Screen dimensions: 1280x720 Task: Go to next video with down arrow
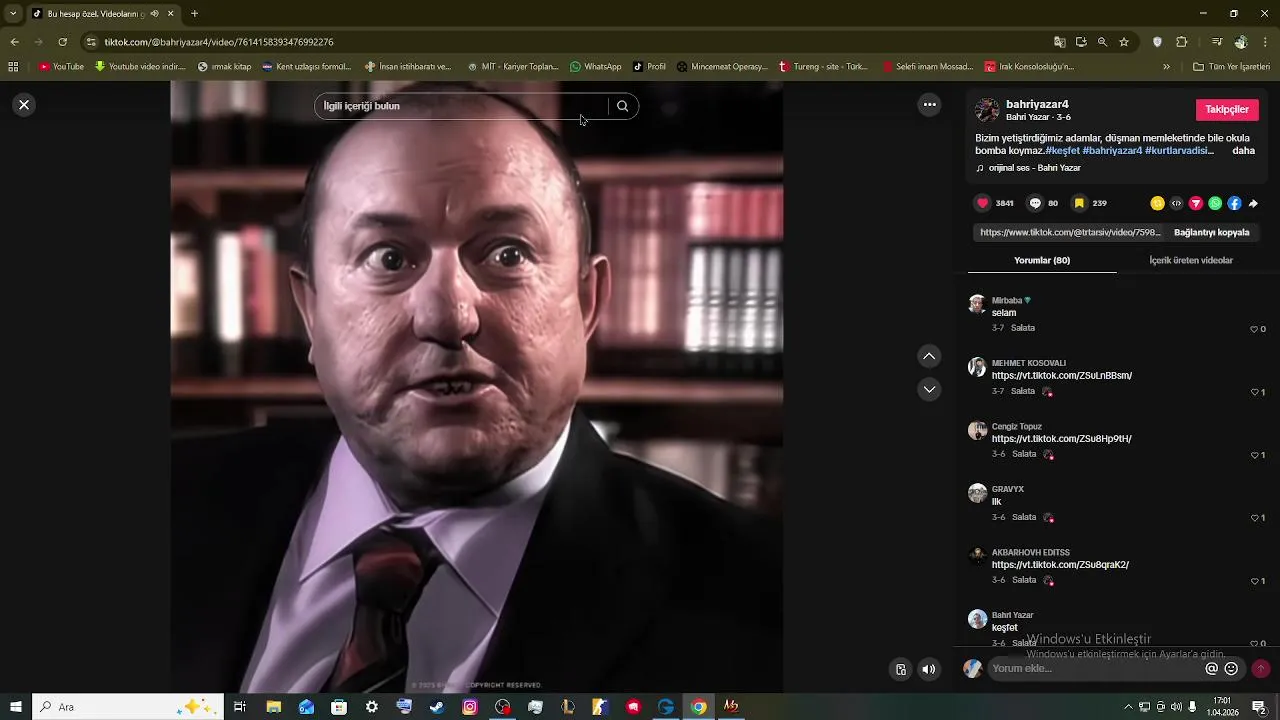click(x=929, y=389)
